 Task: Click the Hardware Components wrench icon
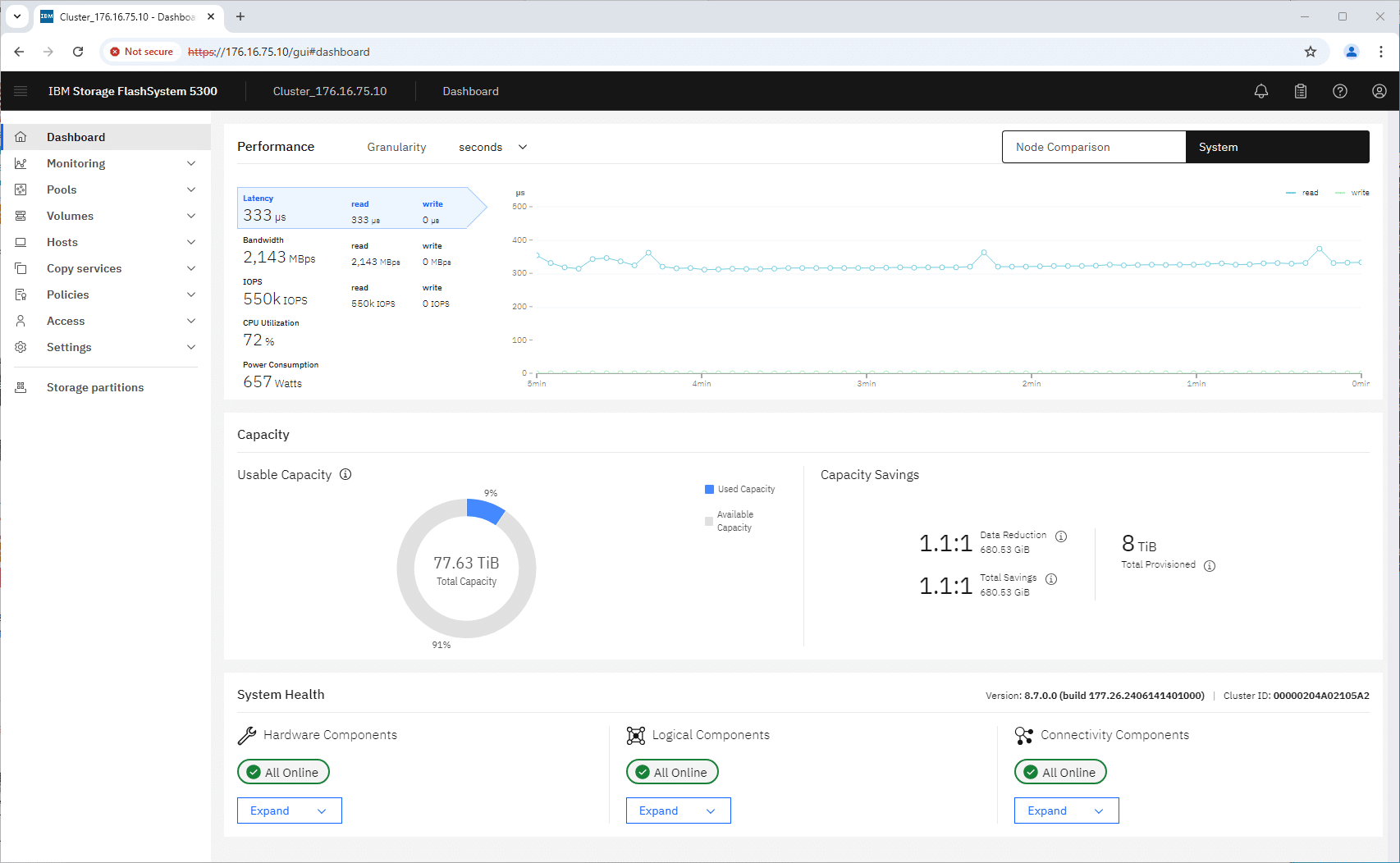[x=247, y=735]
